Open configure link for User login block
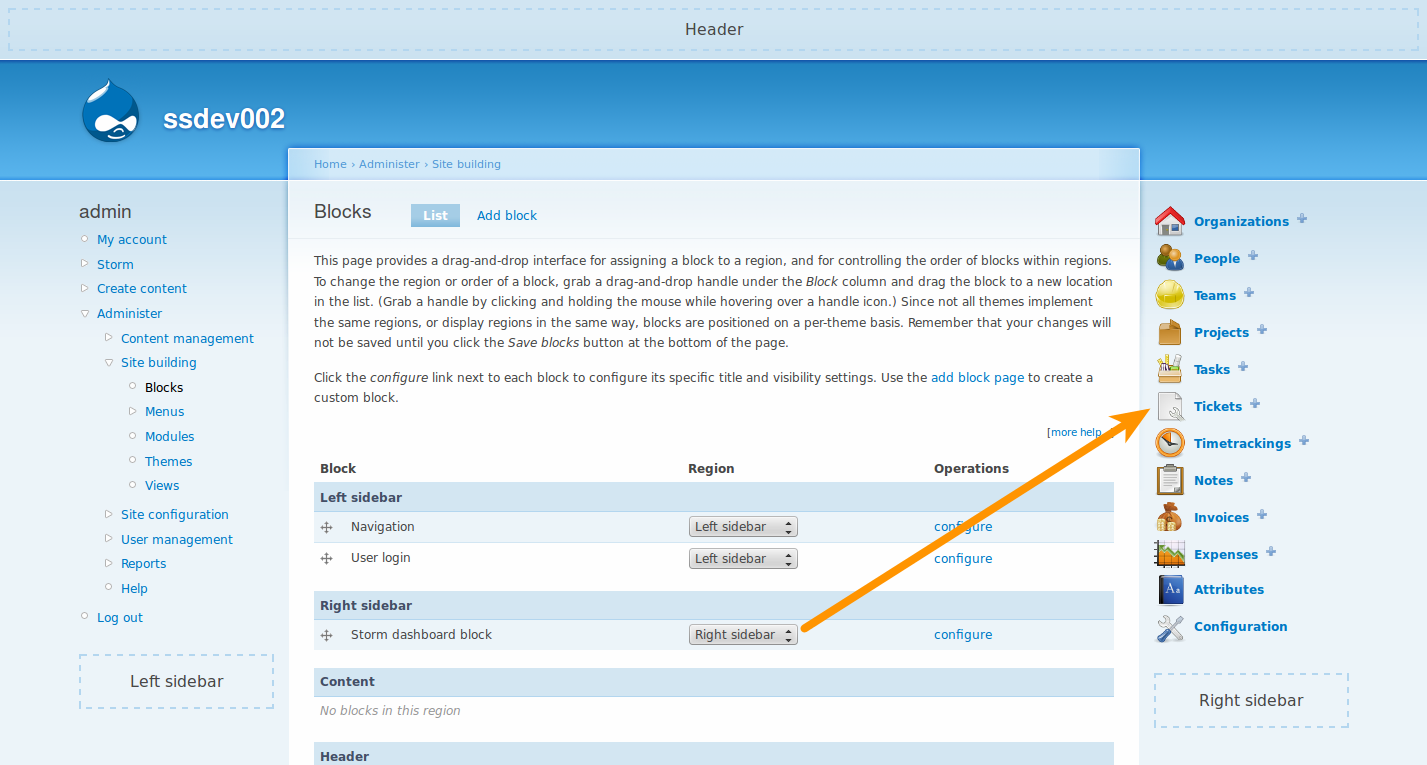This screenshot has height=765, width=1427. click(x=962, y=558)
